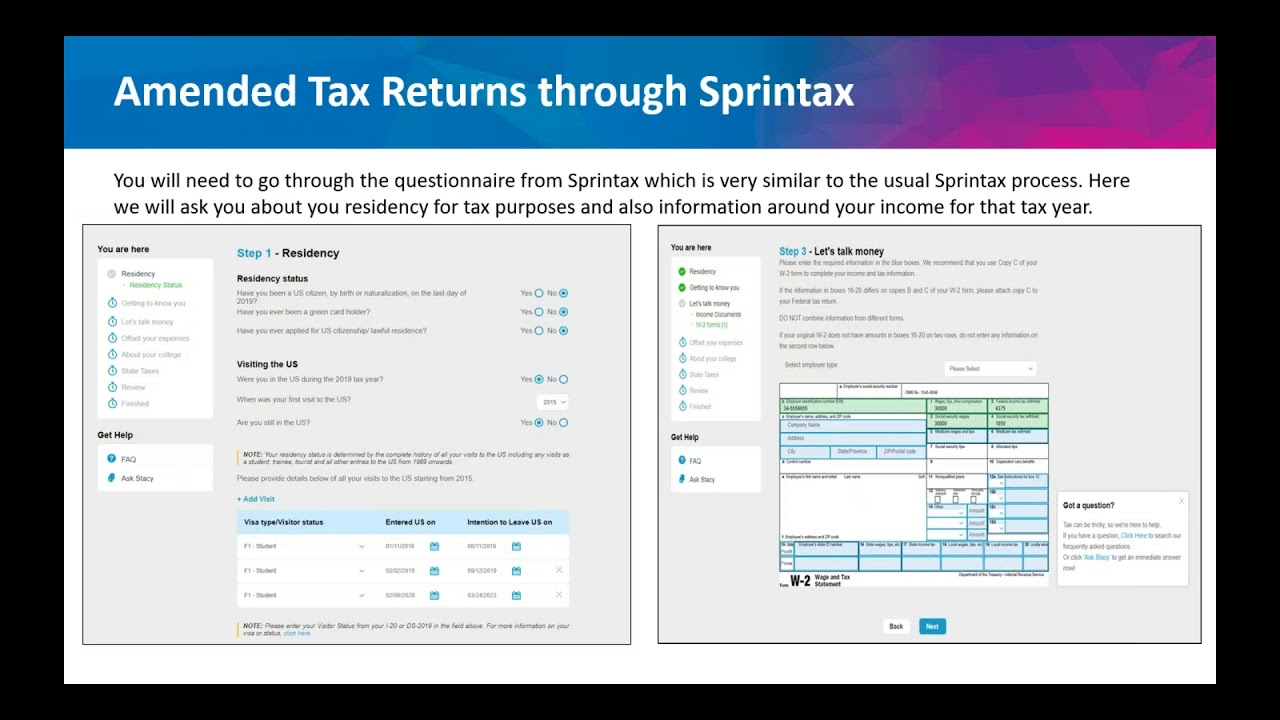This screenshot has width=1280, height=720.
Task: Select Yes for applied for US citizenship question
Action: click(539, 330)
